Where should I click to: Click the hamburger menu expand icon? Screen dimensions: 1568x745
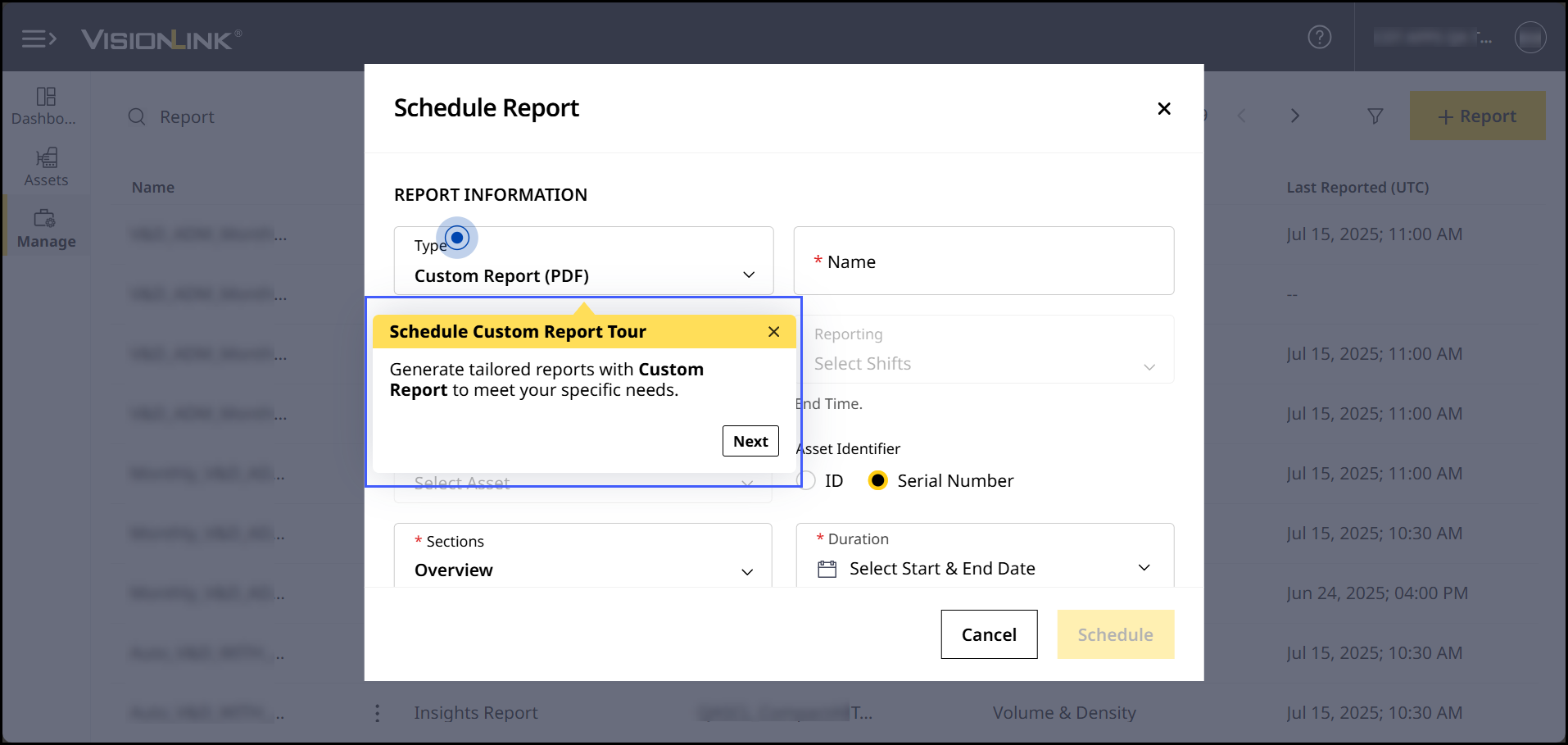[x=39, y=39]
